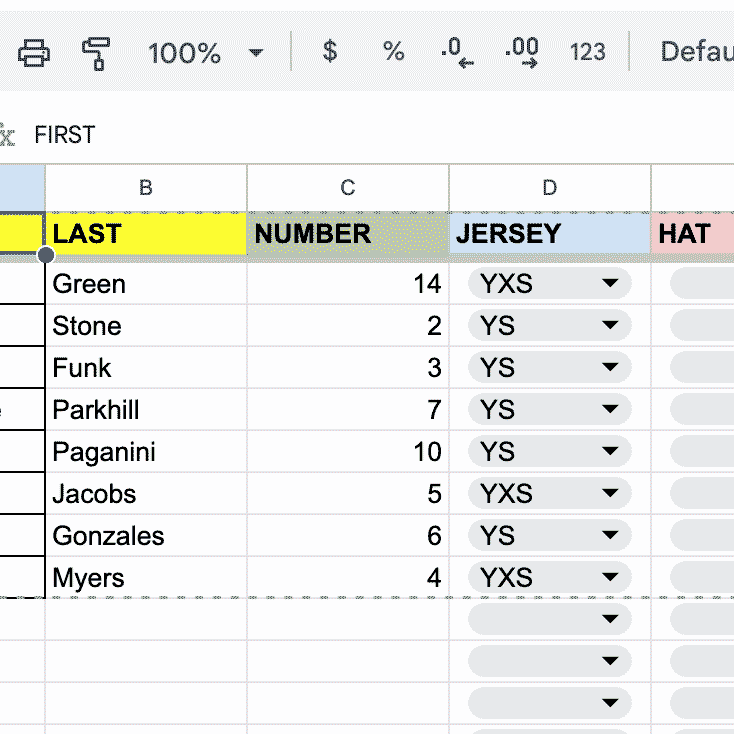Open the 123 more formats menu
The width and height of the screenshot is (734, 734).
click(587, 52)
